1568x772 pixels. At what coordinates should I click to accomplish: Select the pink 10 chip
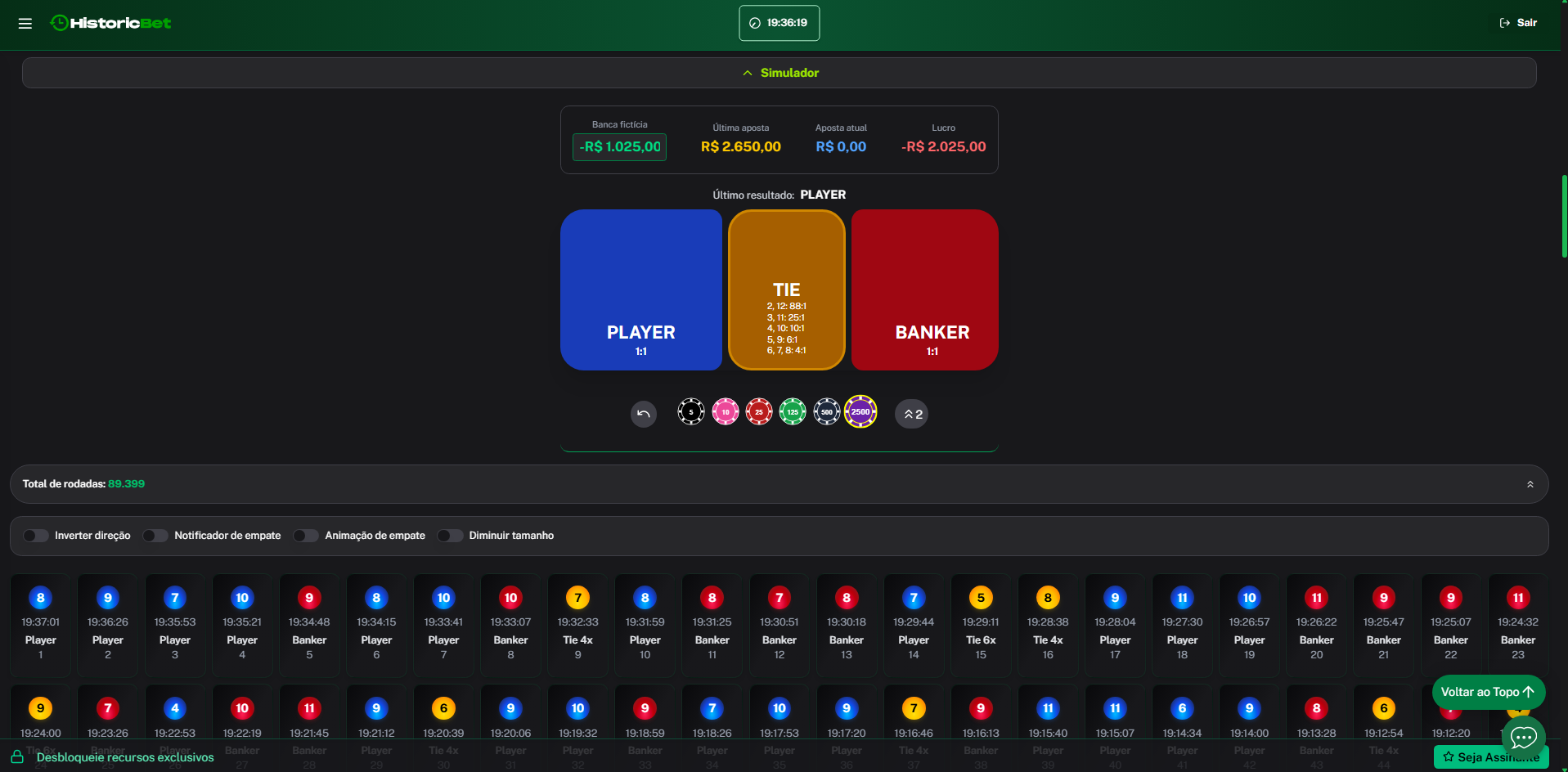click(x=726, y=411)
